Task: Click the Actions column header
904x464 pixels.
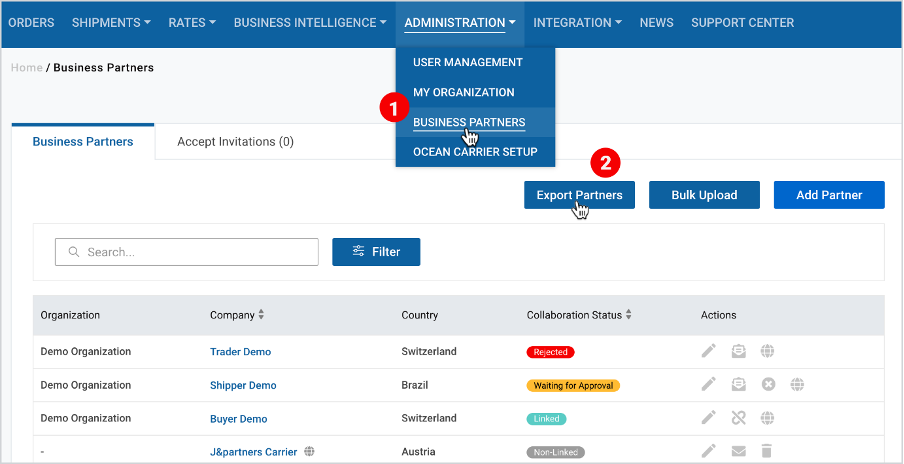Action: point(718,315)
